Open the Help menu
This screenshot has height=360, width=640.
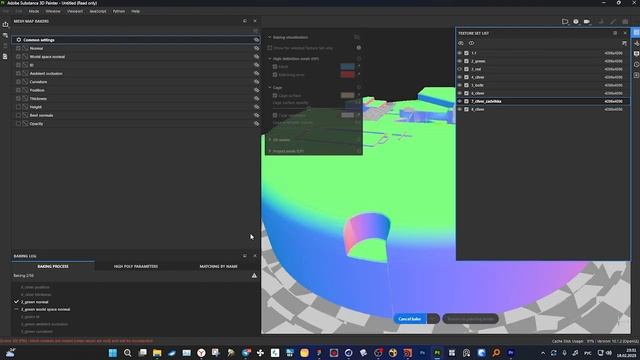(x=136, y=11)
